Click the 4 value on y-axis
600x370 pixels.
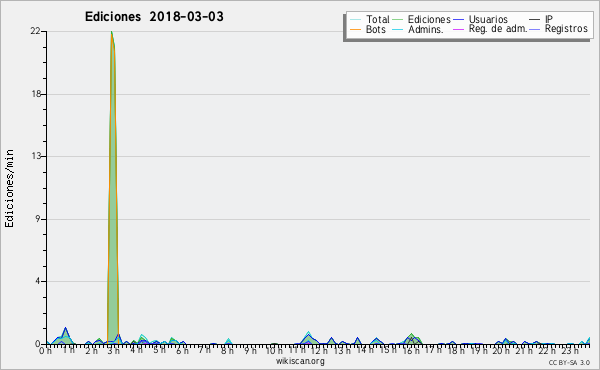[38, 281]
